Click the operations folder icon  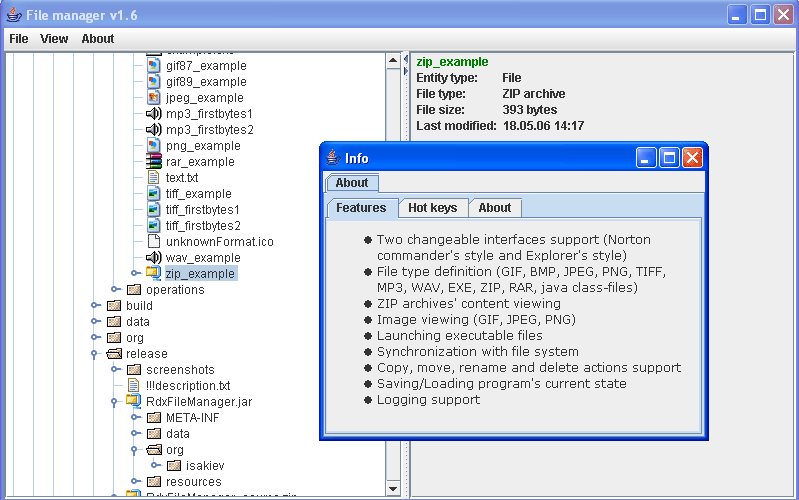[x=134, y=290]
